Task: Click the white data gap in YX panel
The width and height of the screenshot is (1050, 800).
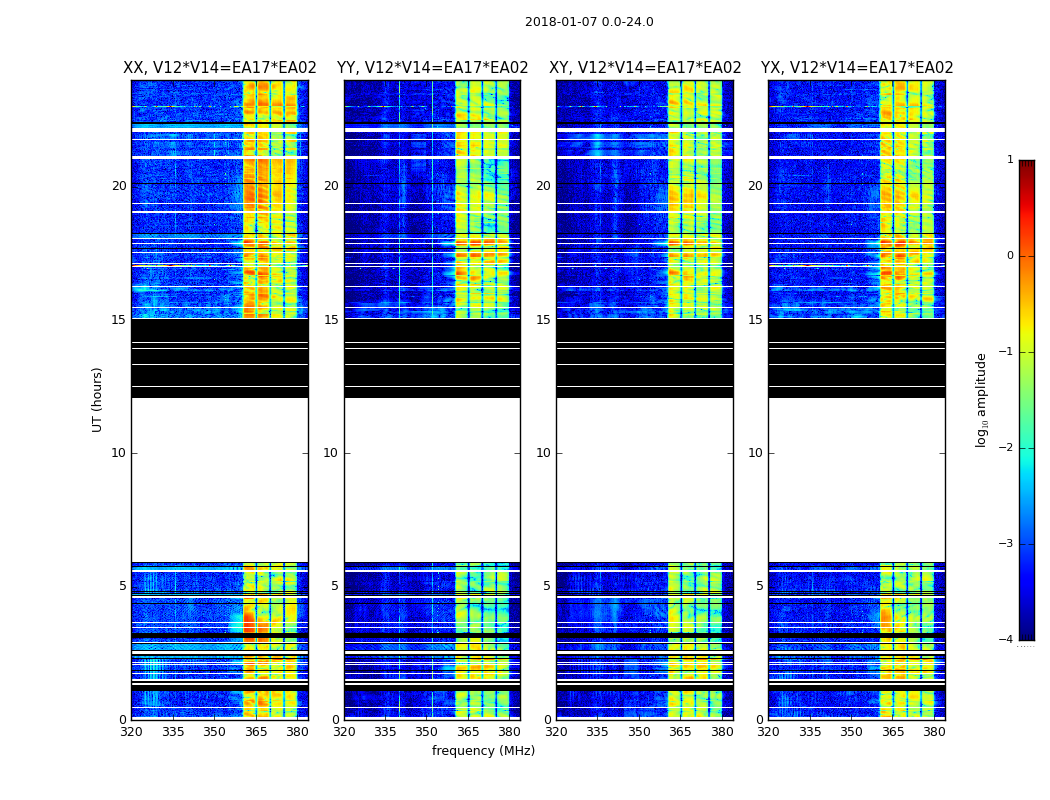Action: coord(857,480)
